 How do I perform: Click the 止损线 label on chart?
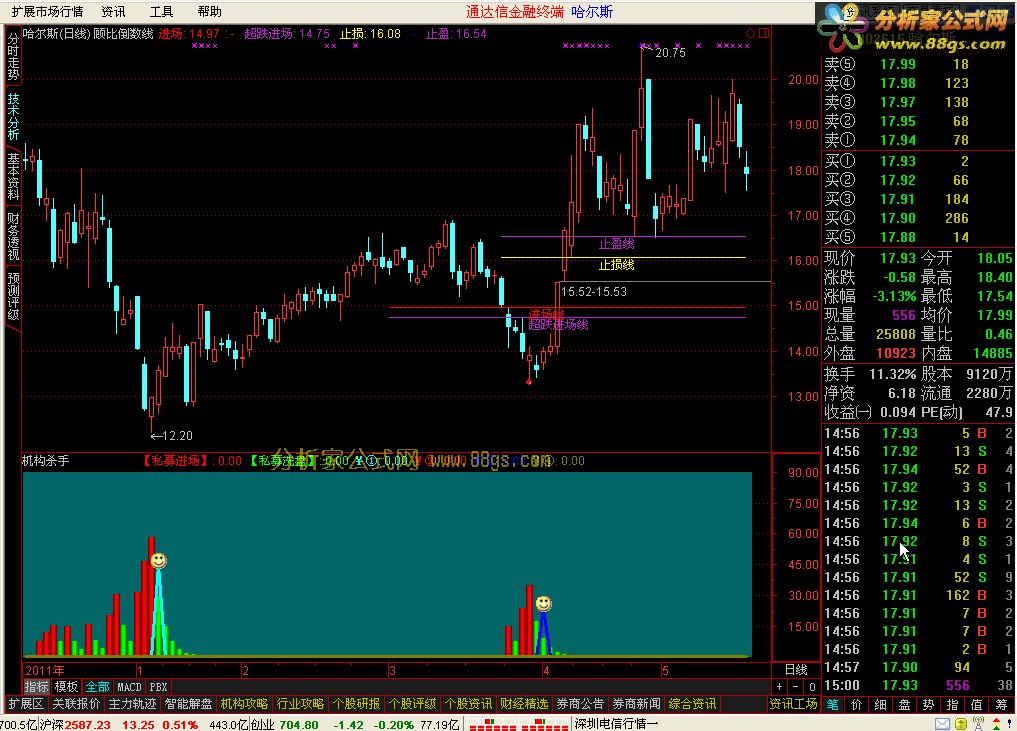click(x=616, y=265)
